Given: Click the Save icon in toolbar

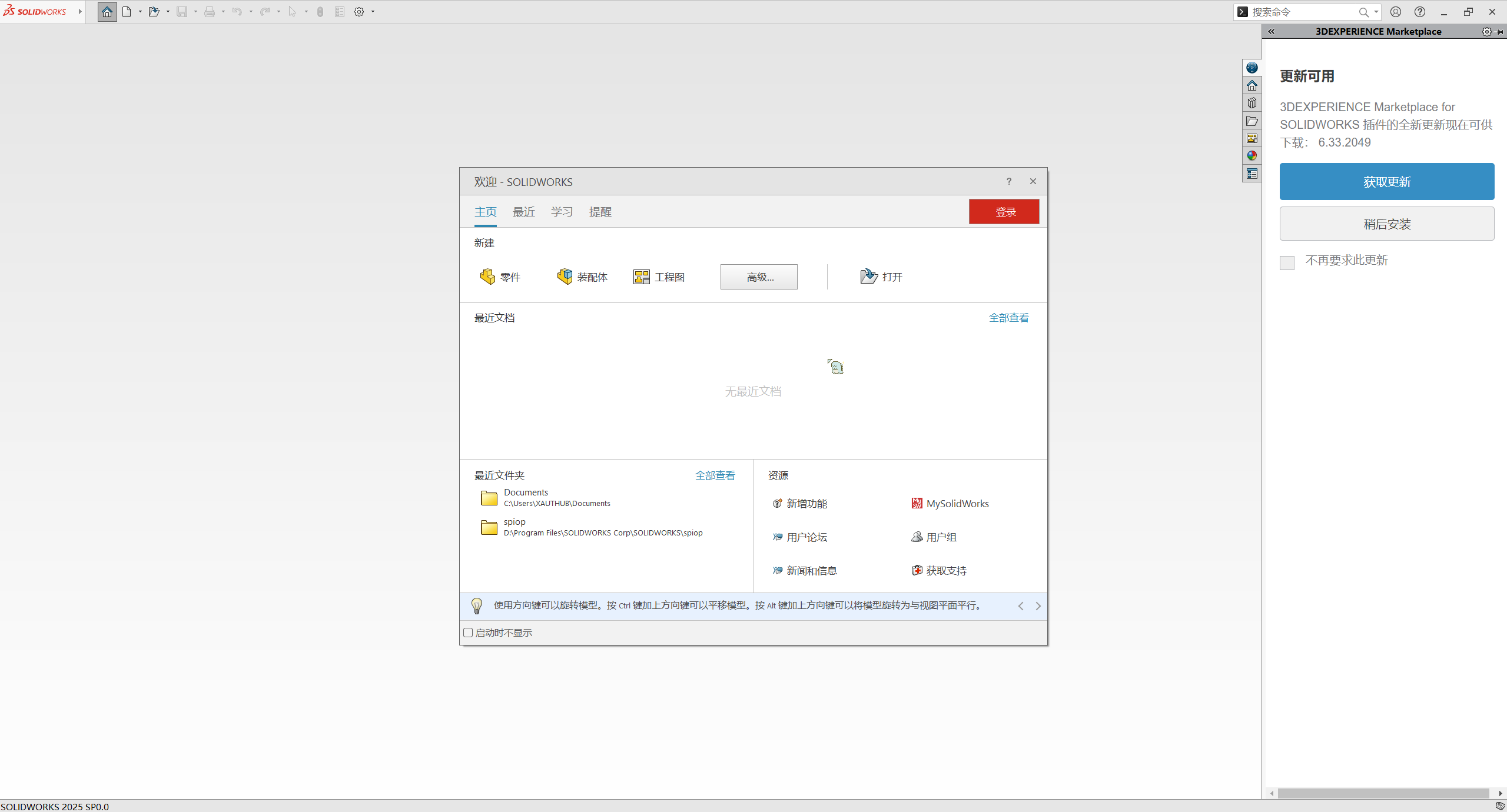Looking at the screenshot, I should point(182,12).
